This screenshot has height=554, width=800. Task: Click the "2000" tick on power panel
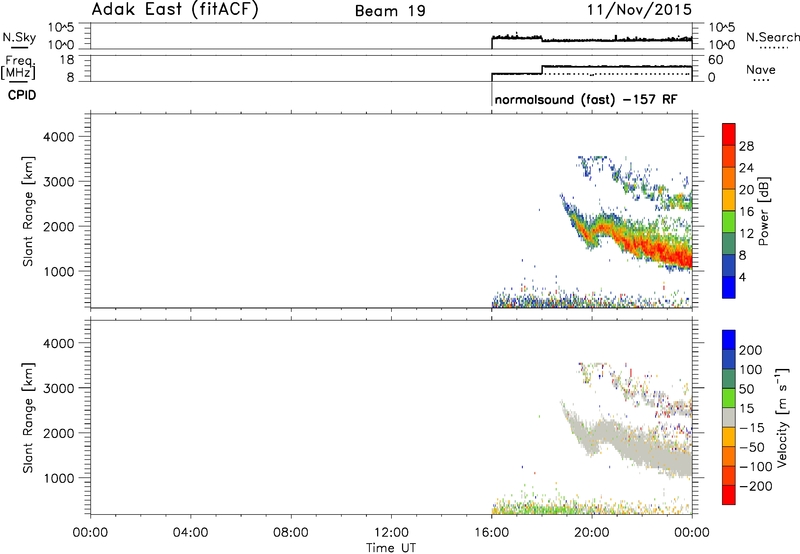pos(58,226)
